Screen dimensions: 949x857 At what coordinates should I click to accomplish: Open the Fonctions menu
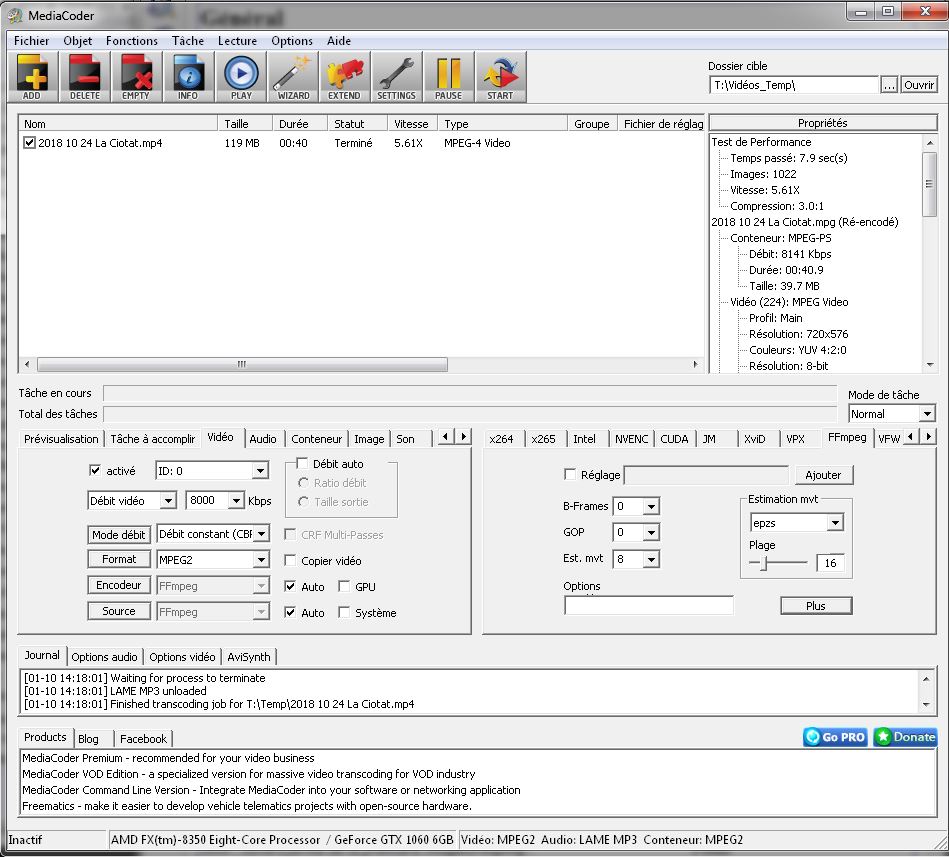click(x=131, y=41)
